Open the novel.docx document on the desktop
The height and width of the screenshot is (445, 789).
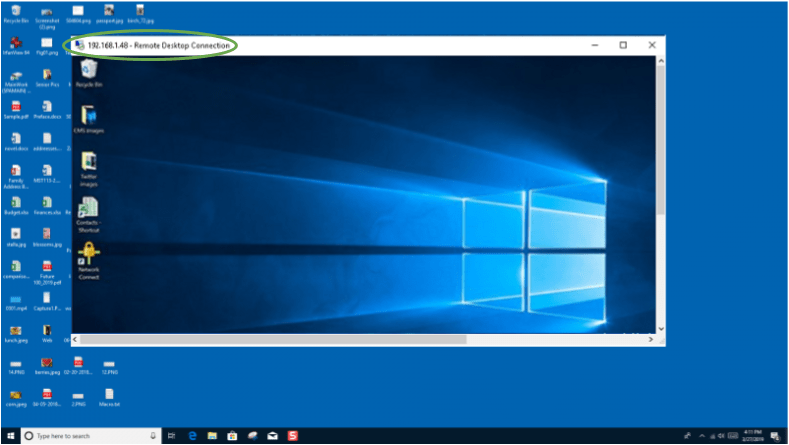coord(16,142)
